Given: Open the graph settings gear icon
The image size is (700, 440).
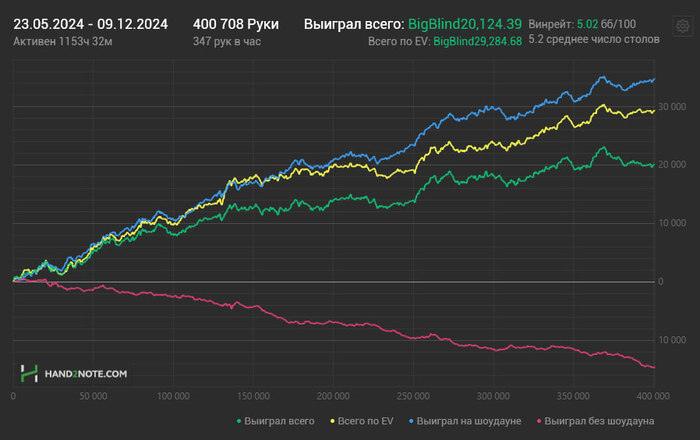Looking at the screenshot, I should pyautogui.click(x=683, y=26).
